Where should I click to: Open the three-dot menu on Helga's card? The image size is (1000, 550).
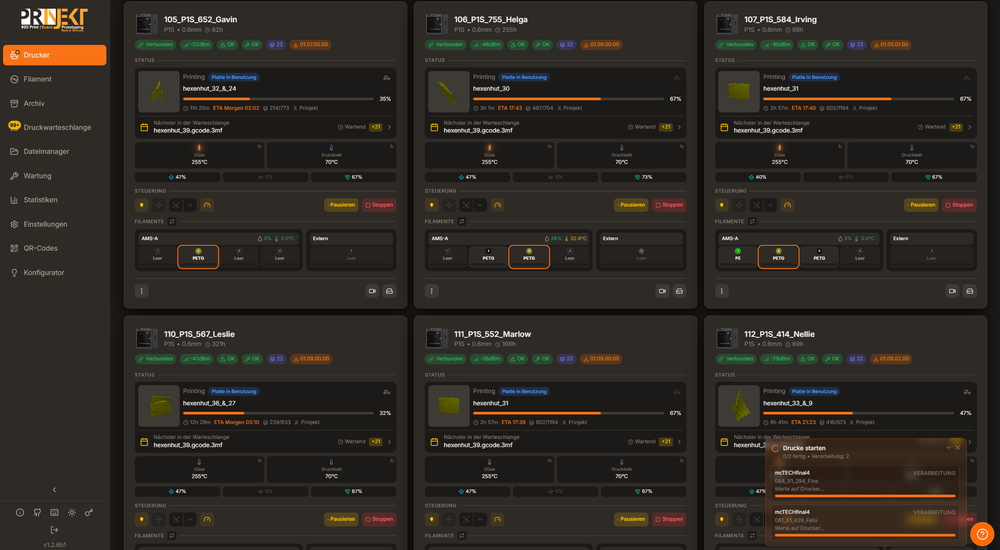coord(432,291)
